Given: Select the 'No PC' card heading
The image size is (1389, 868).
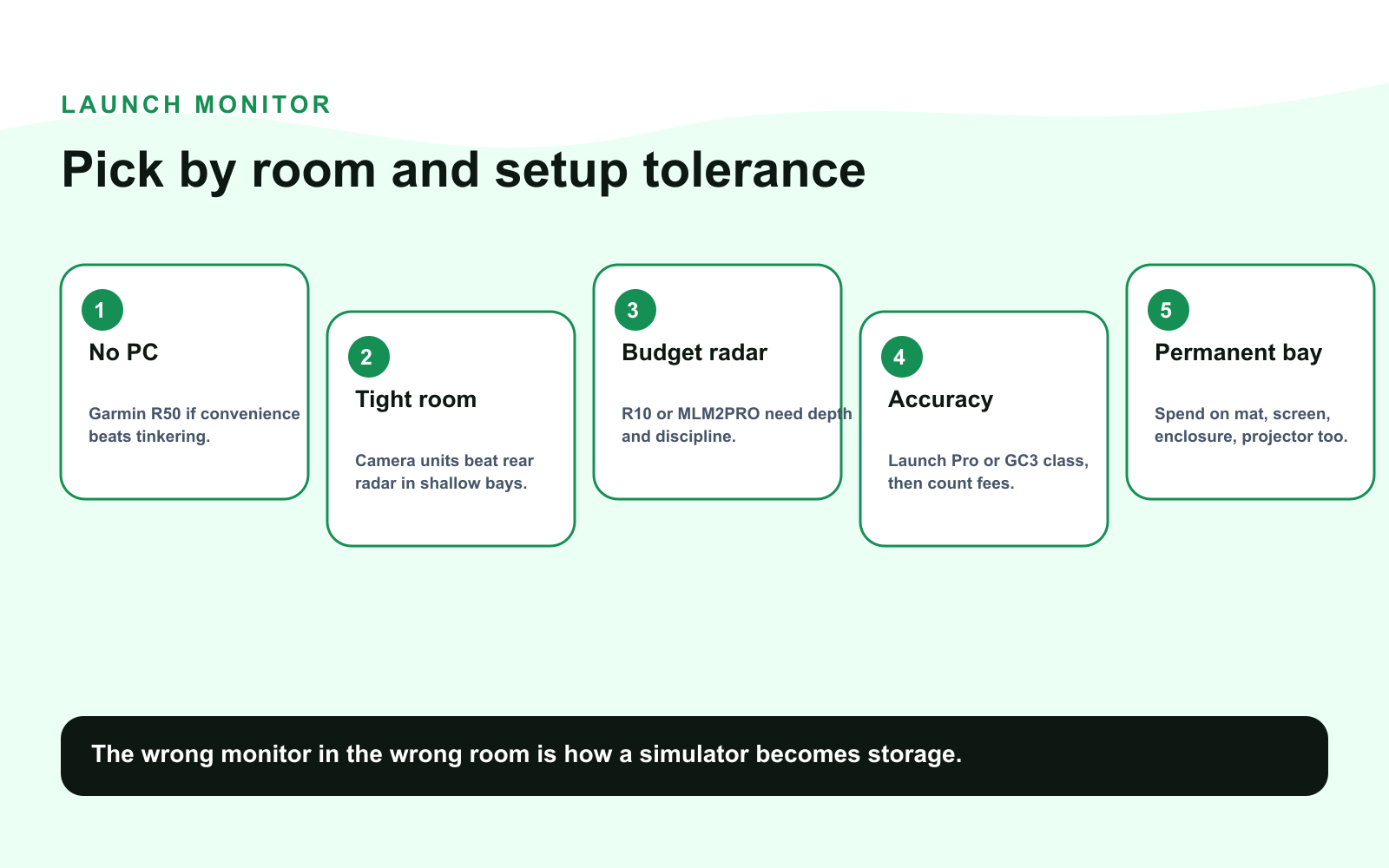Looking at the screenshot, I should 123,352.
